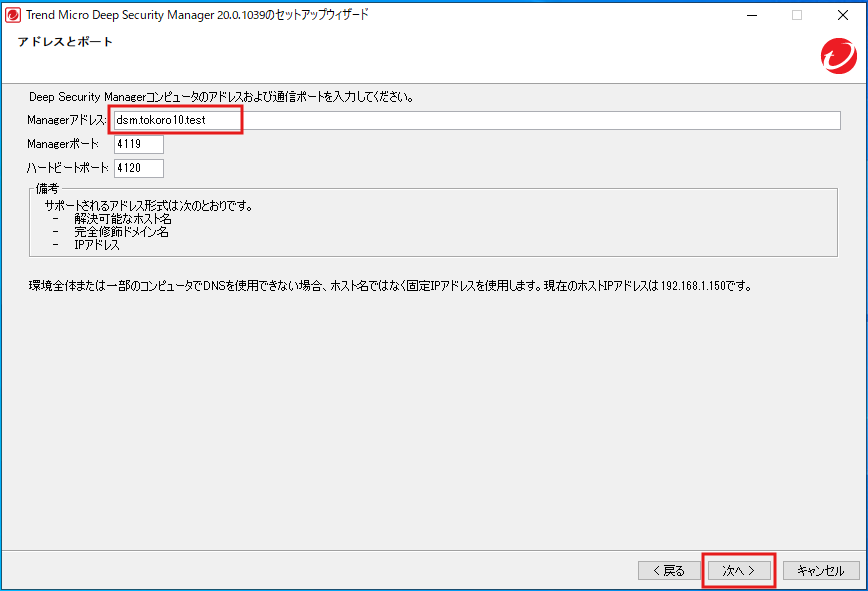This screenshot has width=868, height=591.
Task: Click the 完全修飾ドメイン名 list entry
Action: coord(121,232)
